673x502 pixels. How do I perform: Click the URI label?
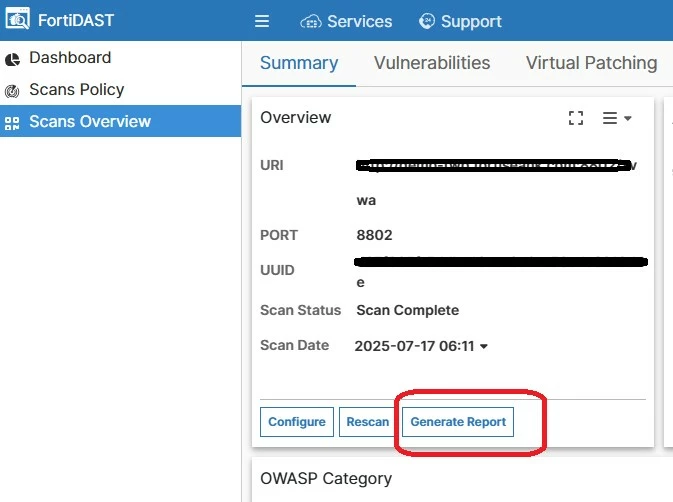[x=272, y=165]
